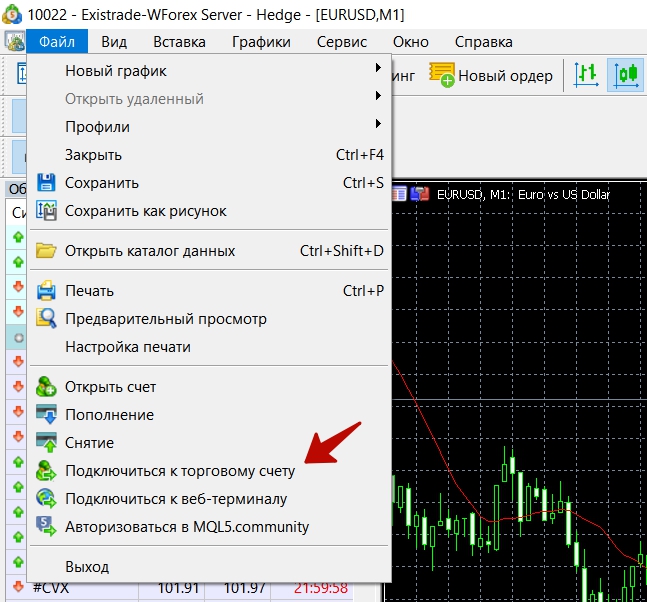
Task: Open the Вид menu
Action: (x=114, y=42)
